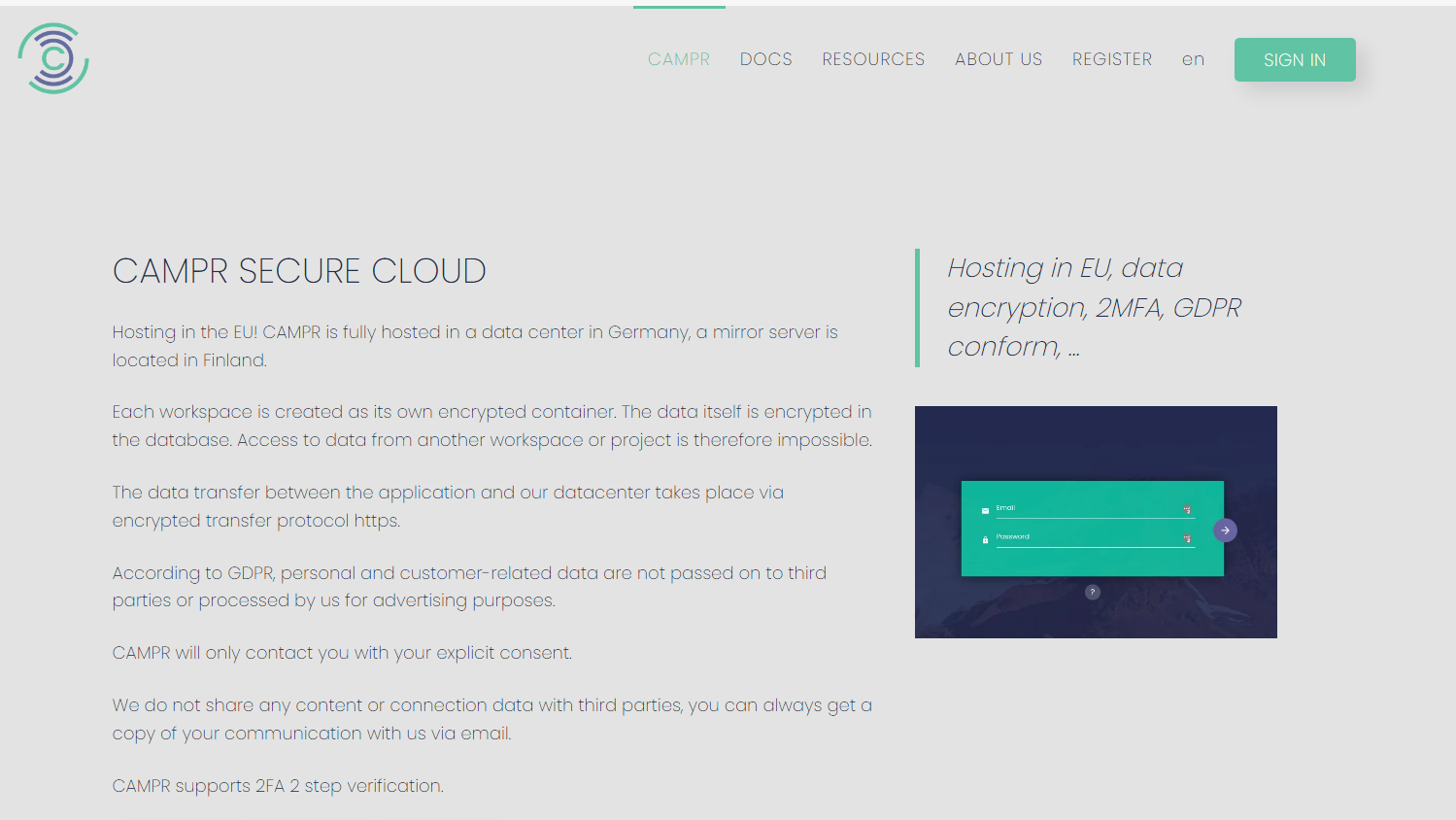Image resolution: width=1456 pixels, height=820 pixels.
Task: Click the paragraph about Germany data center
Action: click(475, 346)
